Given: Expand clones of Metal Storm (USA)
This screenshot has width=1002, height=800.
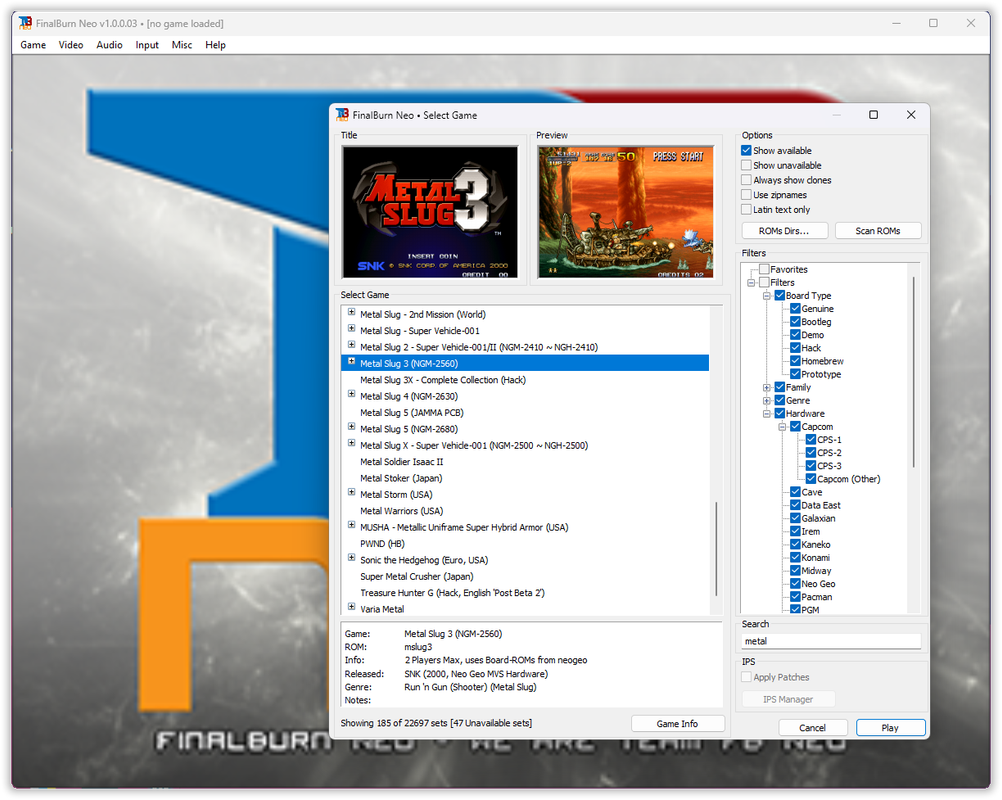Looking at the screenshot, I should (351, 493).
